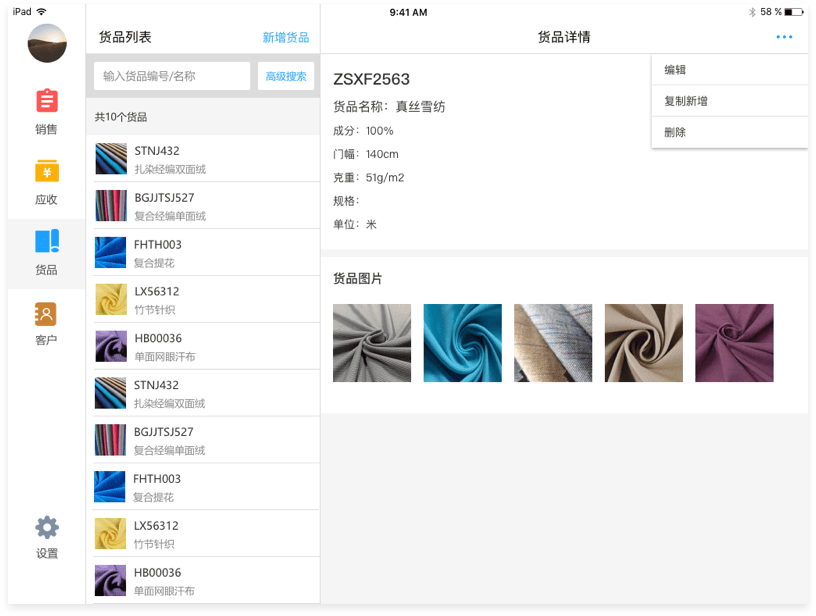Screen dimensions: 816x616
Task: Tap the battery indicator in status bar
Action: [x=794, y=12]
